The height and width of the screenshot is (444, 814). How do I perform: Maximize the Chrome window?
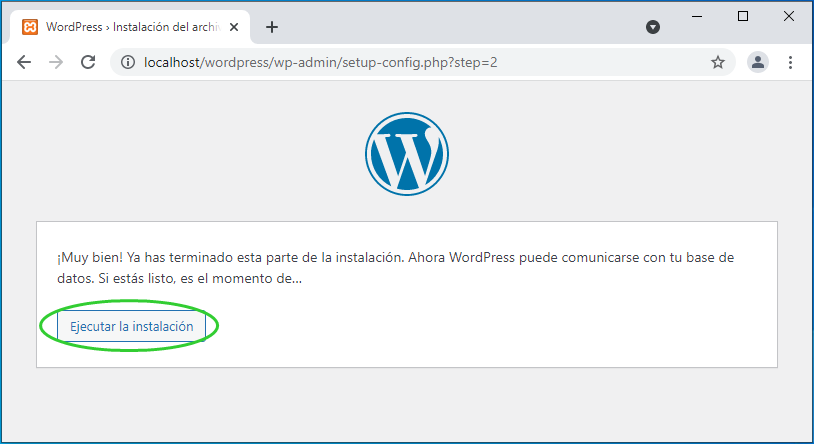743,17
